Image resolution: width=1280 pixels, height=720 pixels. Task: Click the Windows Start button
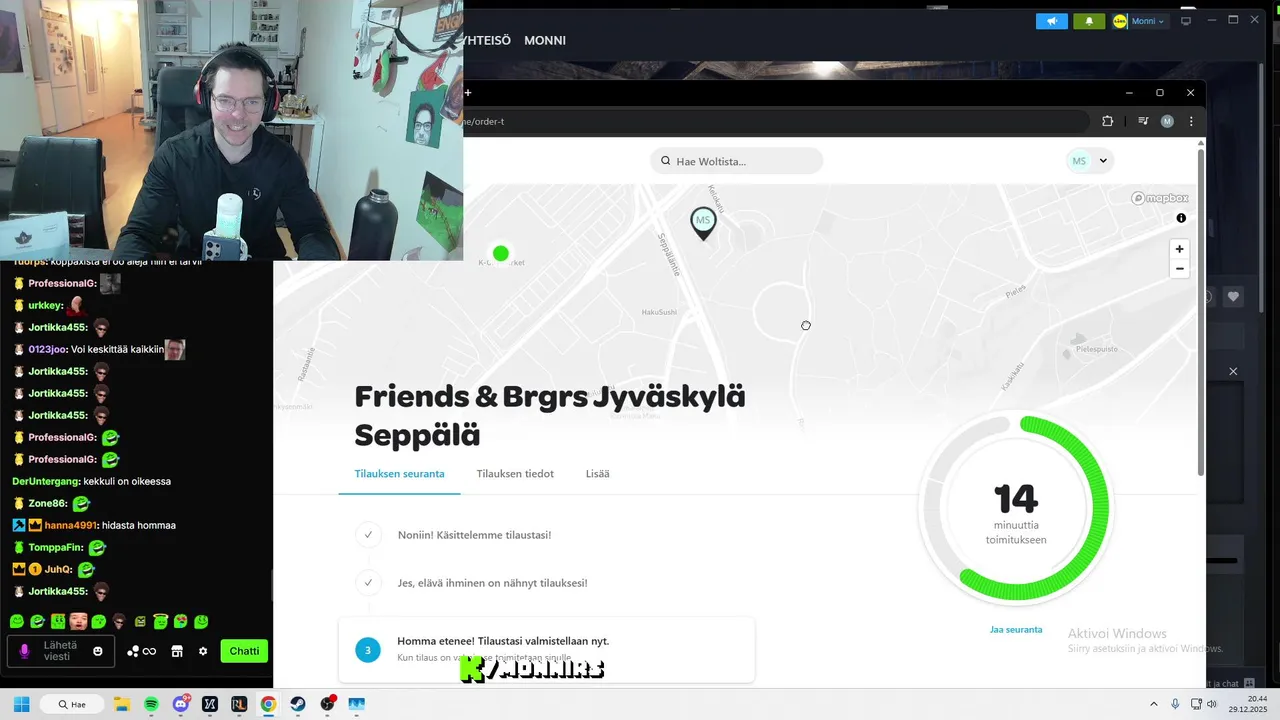click(x=21, y=704)
